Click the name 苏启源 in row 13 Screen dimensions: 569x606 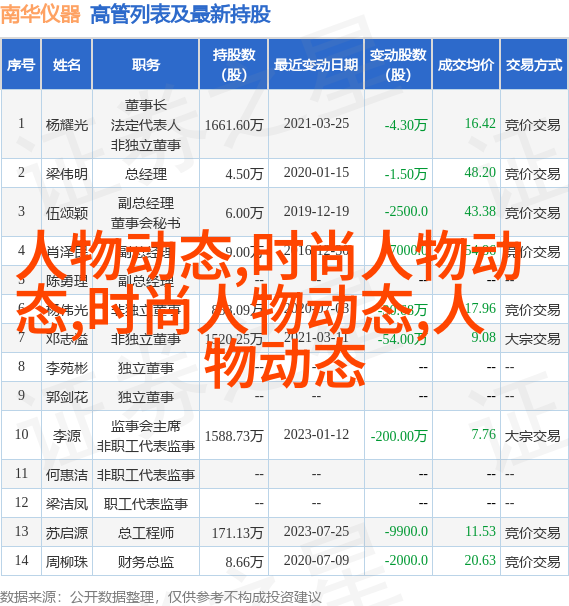pyautogui.click(x=66, y=533)
